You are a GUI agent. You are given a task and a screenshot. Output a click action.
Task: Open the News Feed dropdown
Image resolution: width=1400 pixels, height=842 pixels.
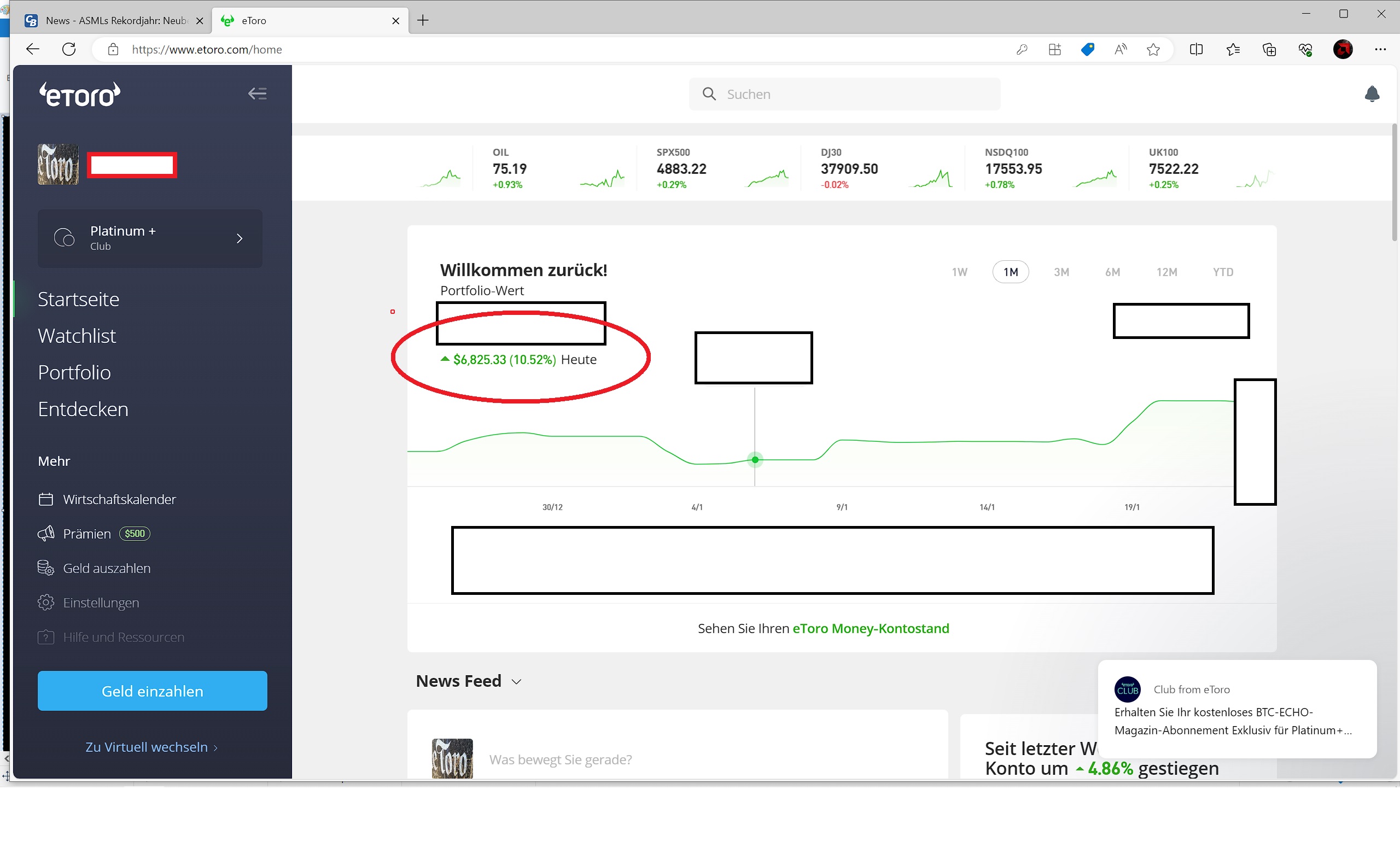click(516, 681)
